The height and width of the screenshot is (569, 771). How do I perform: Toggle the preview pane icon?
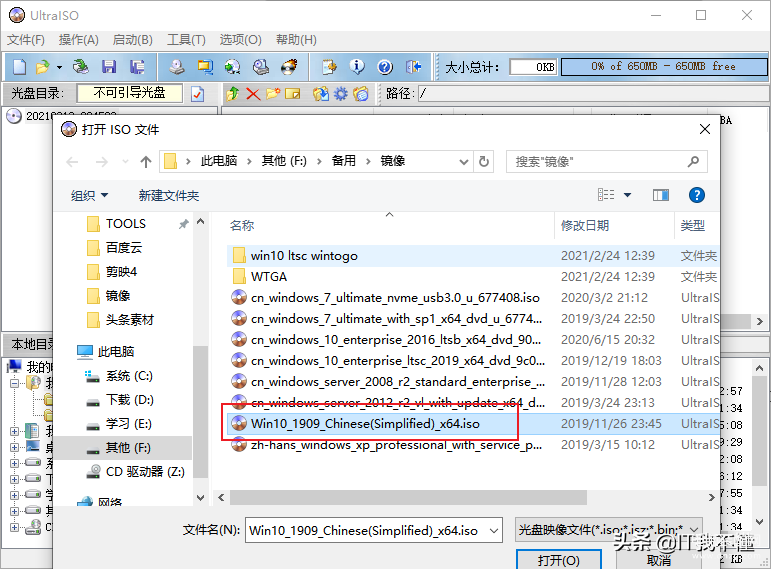661,195
